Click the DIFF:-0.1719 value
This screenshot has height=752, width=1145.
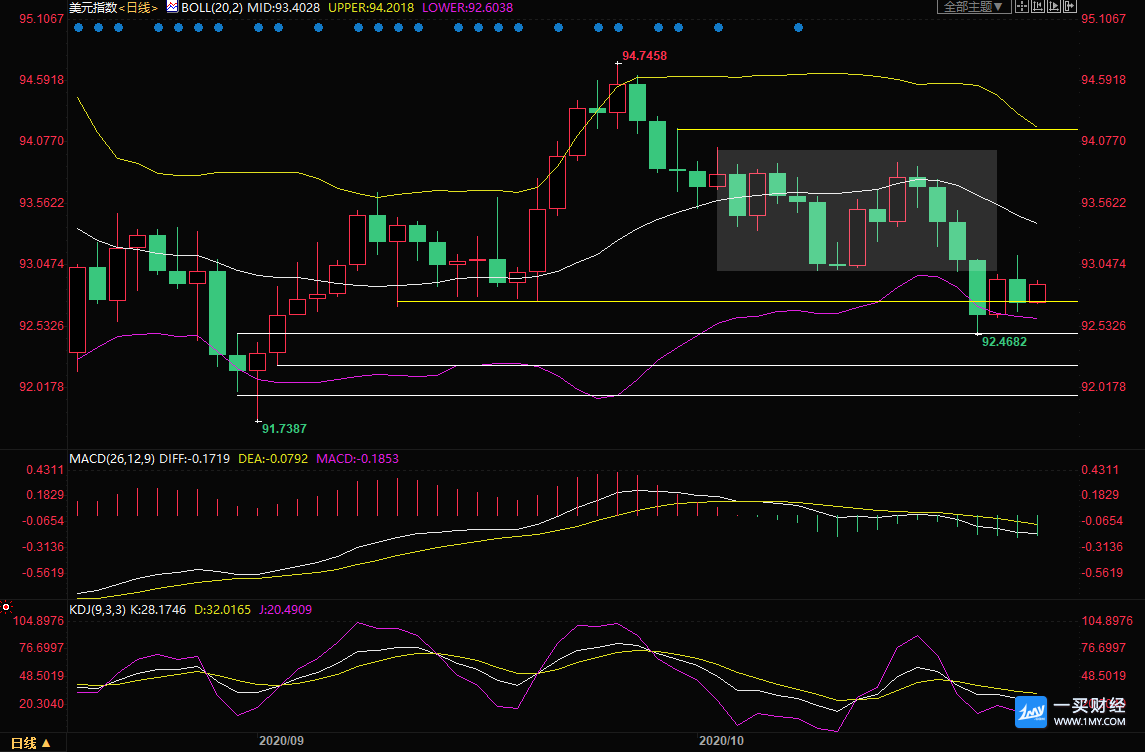(194, 459)
